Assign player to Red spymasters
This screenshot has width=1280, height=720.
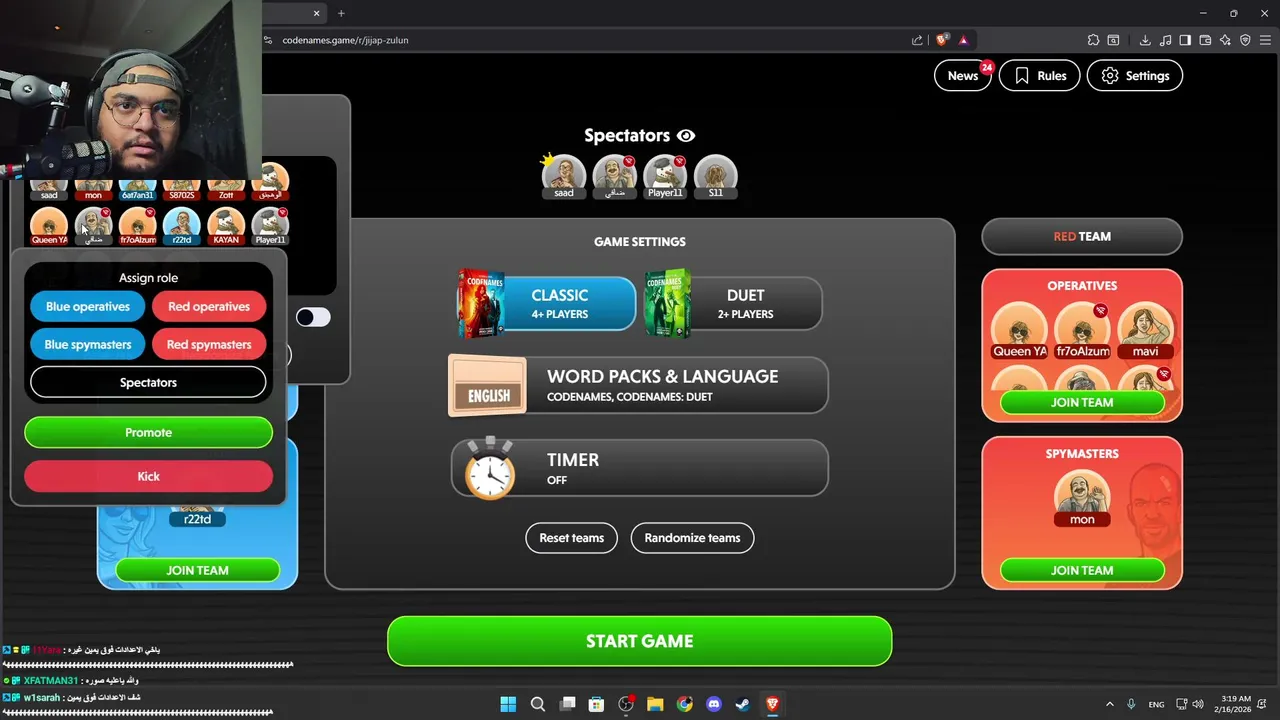coord(209,345)
